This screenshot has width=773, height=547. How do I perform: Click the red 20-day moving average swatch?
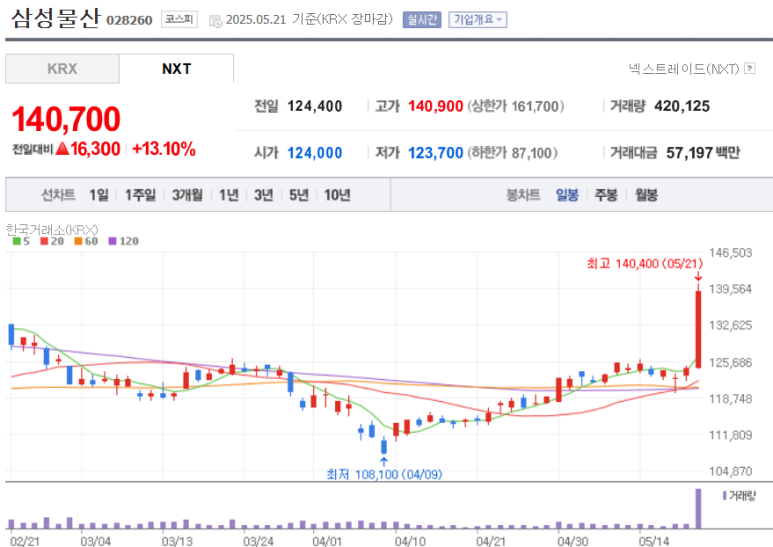point(44,241)
